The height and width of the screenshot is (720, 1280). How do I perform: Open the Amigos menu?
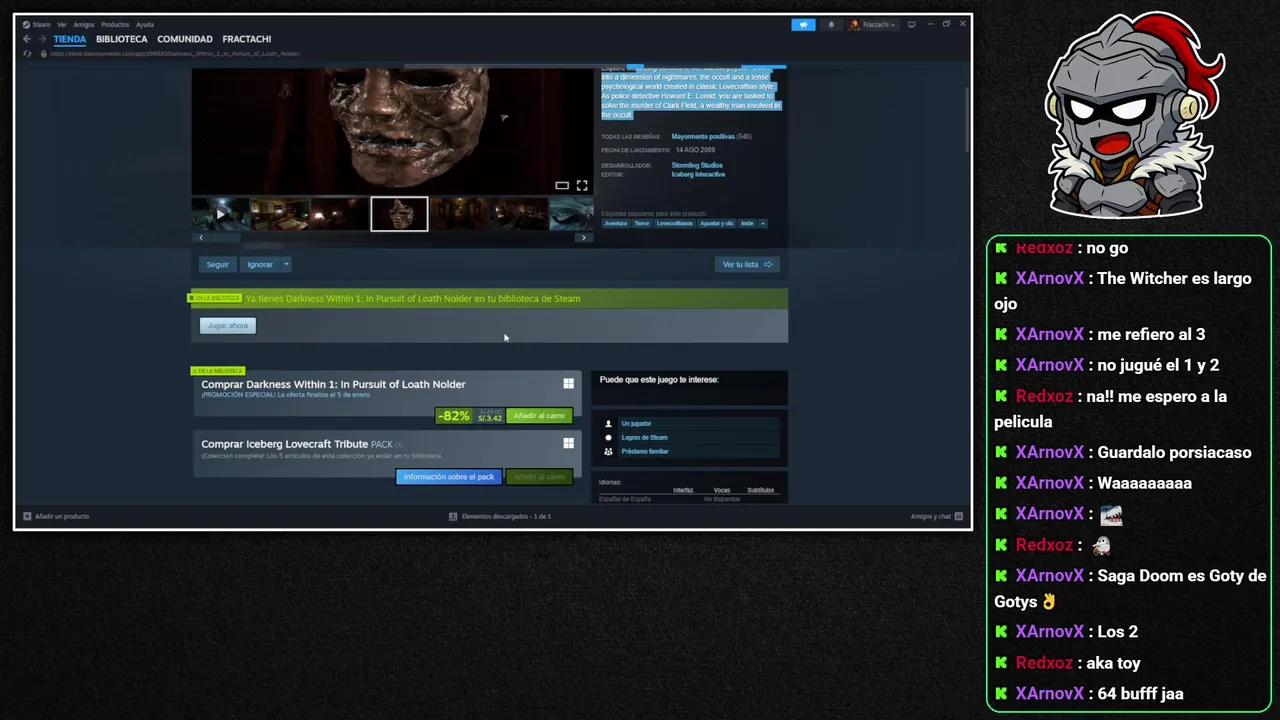84,24
